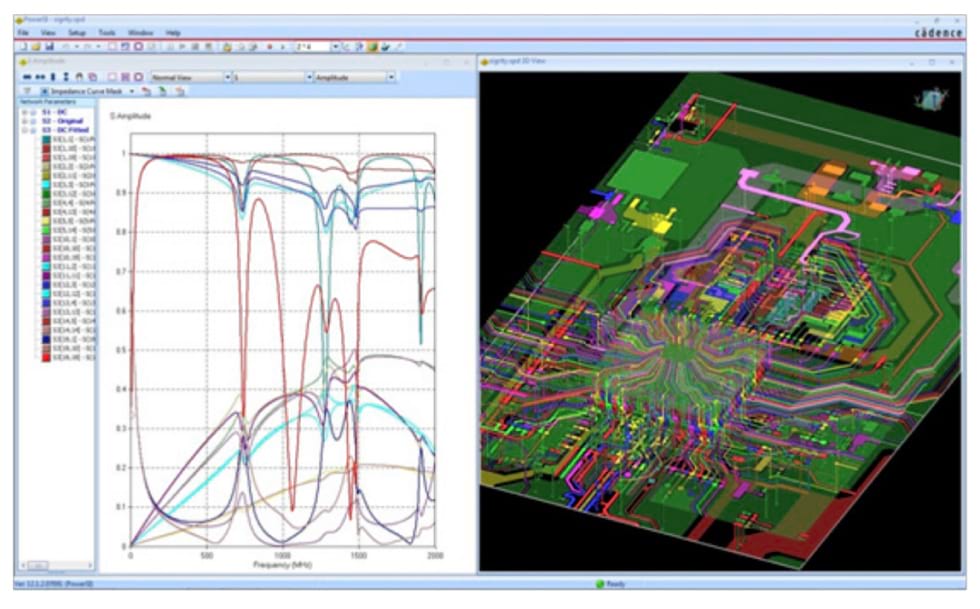Toggle the Impedance Curve Mask checkbox
Viewport: 980px width, 609px height.
click(x=45, y=91)
